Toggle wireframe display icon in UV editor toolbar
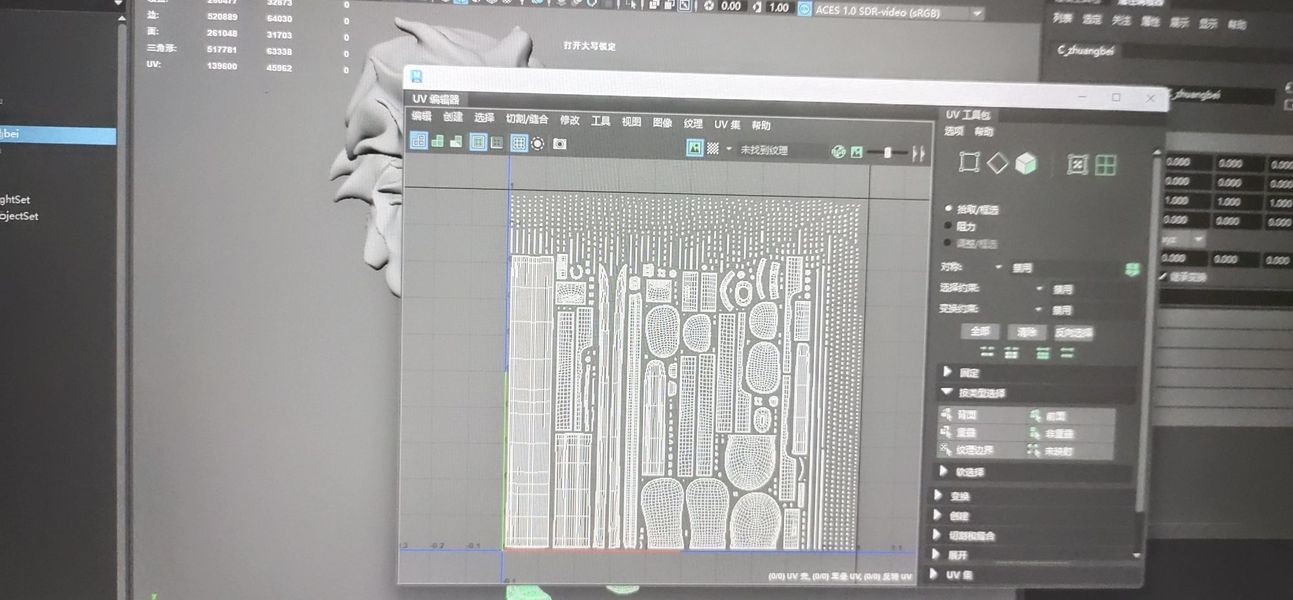Image resolution: width=1293 pixels, height=600 pixels. coord(419,142)
